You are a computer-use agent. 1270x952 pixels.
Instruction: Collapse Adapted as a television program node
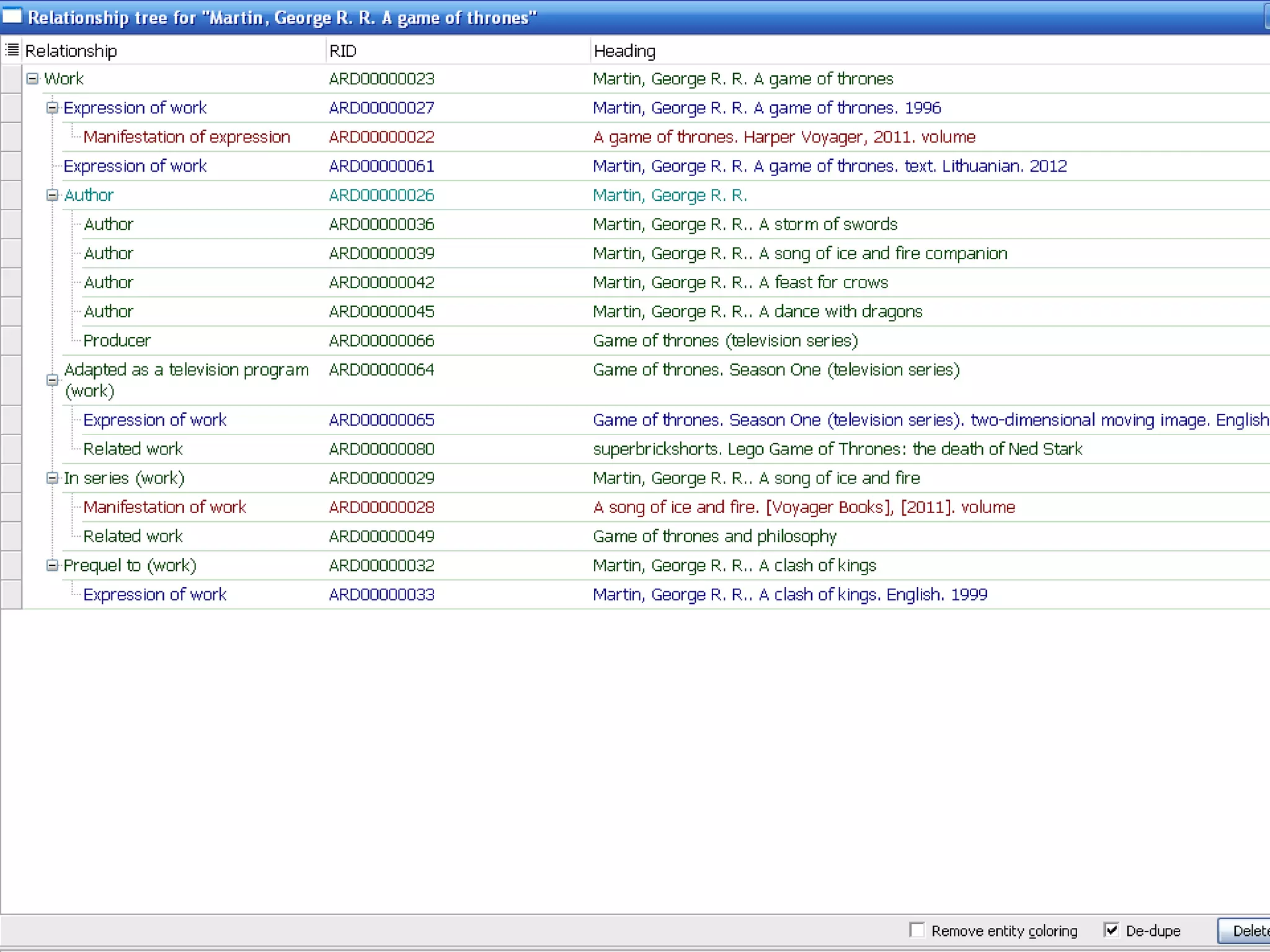(52, 380)
